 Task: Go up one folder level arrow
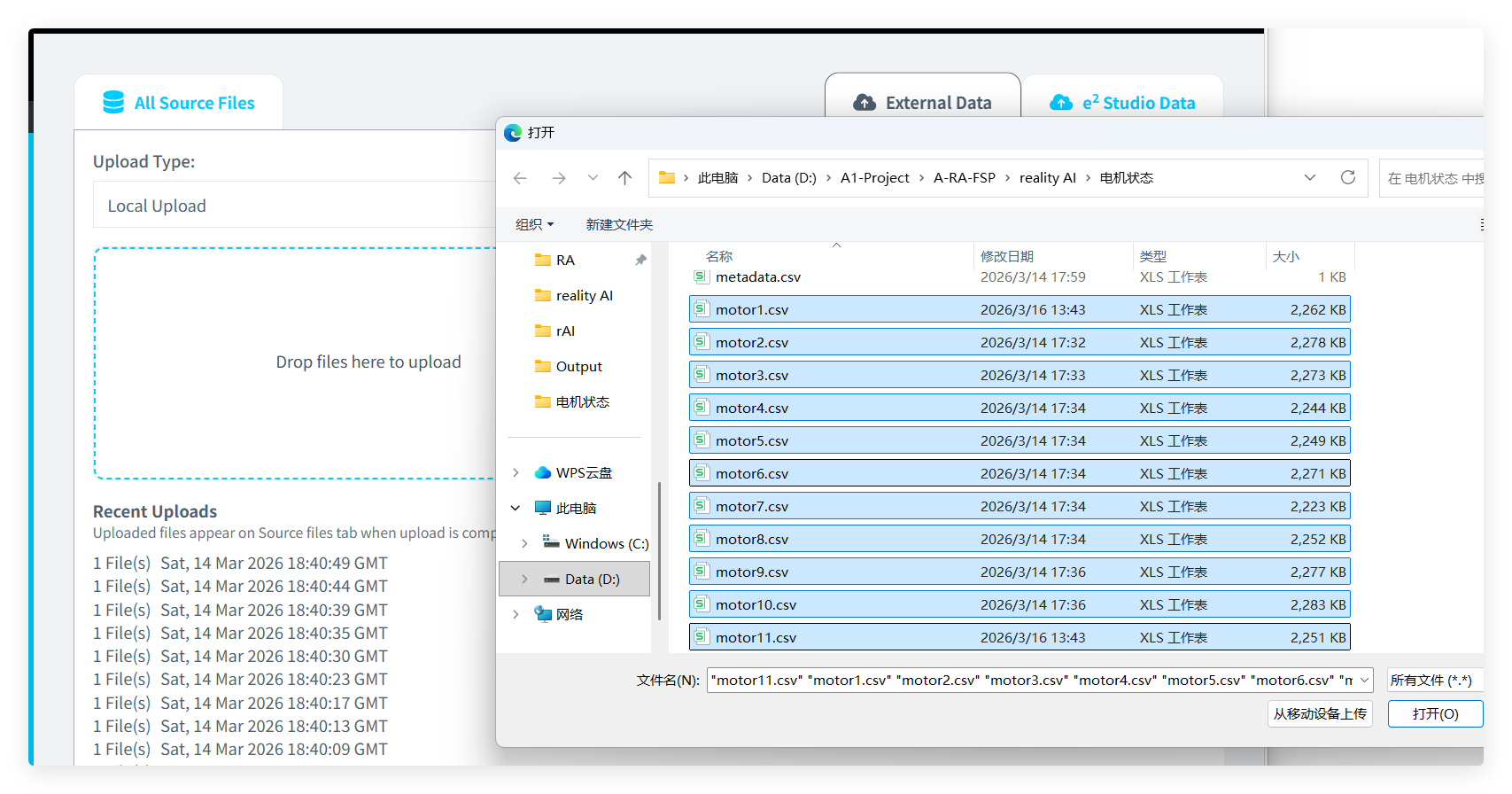pyautogui.click(x=625, y=178)
